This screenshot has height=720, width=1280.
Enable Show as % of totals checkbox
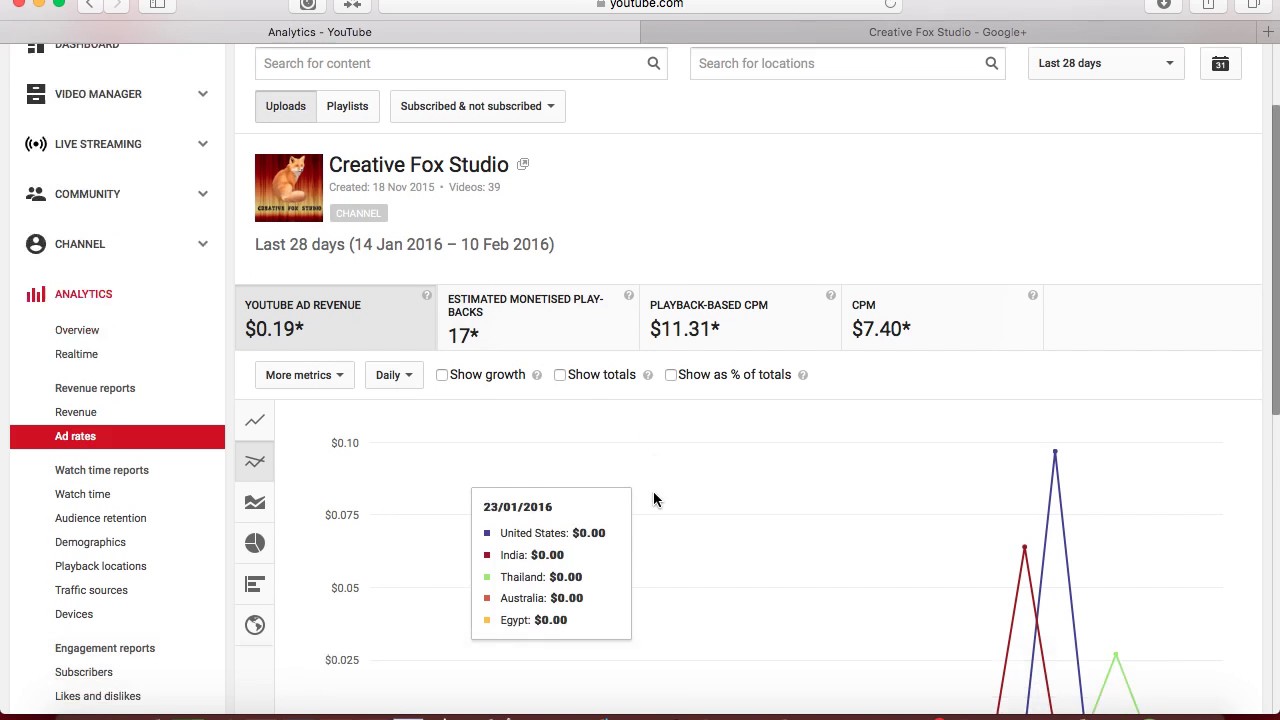coord(670,375)
